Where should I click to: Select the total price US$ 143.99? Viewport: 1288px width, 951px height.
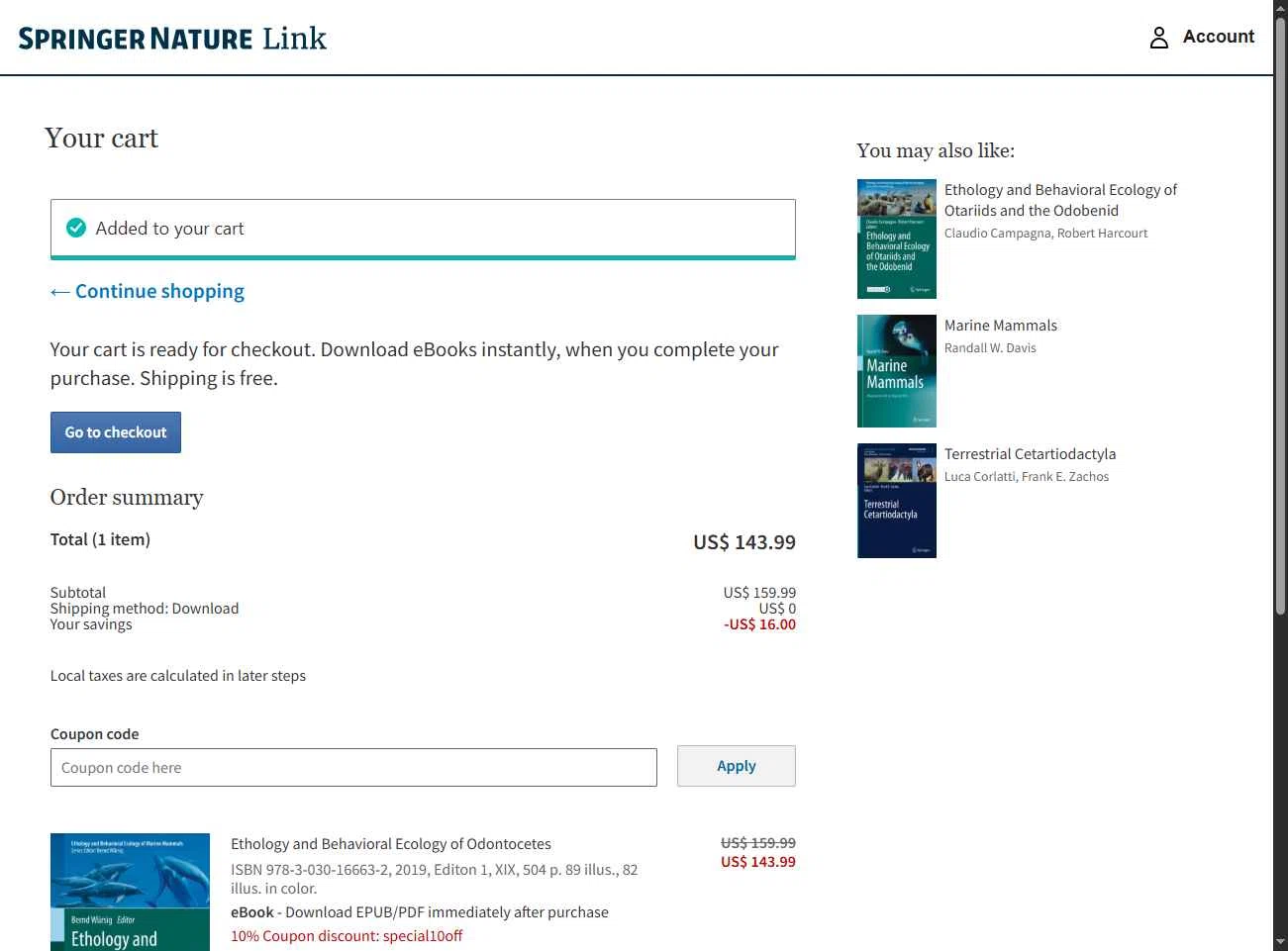[x=744, y=542]
